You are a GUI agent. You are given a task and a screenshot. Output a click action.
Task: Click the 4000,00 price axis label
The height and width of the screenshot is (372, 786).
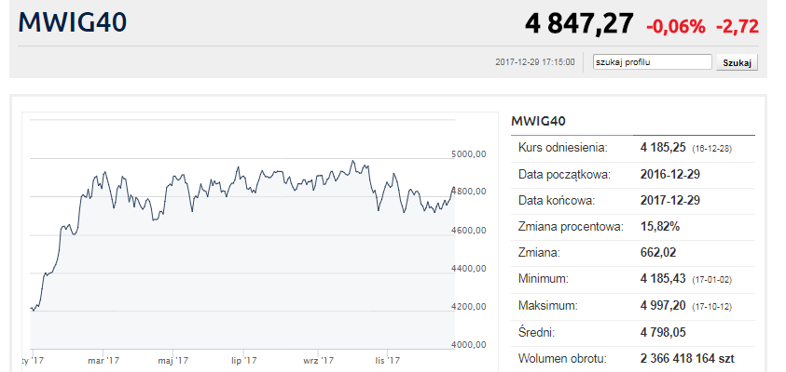(469, 345)
